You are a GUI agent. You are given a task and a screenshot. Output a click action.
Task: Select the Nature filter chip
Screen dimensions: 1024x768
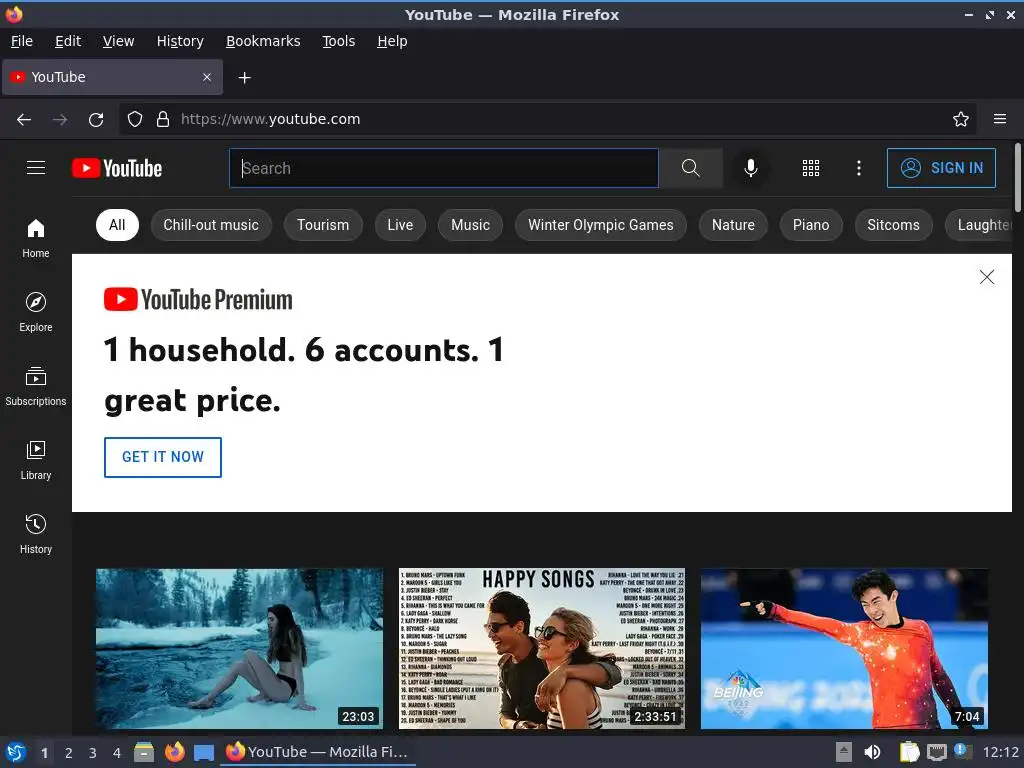(x=733, y=225)
